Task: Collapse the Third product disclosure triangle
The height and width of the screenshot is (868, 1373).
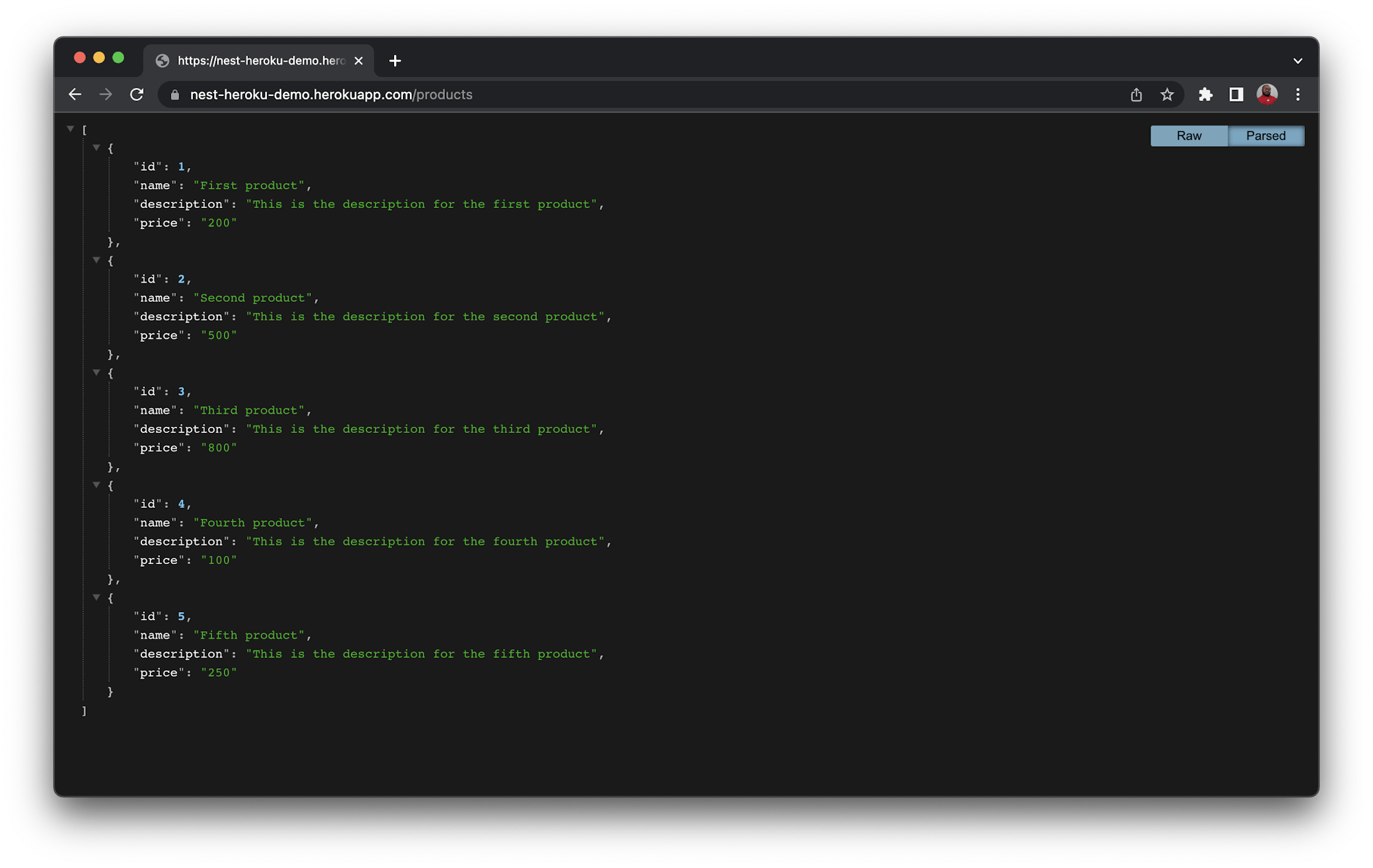Action: coord(97,372)
